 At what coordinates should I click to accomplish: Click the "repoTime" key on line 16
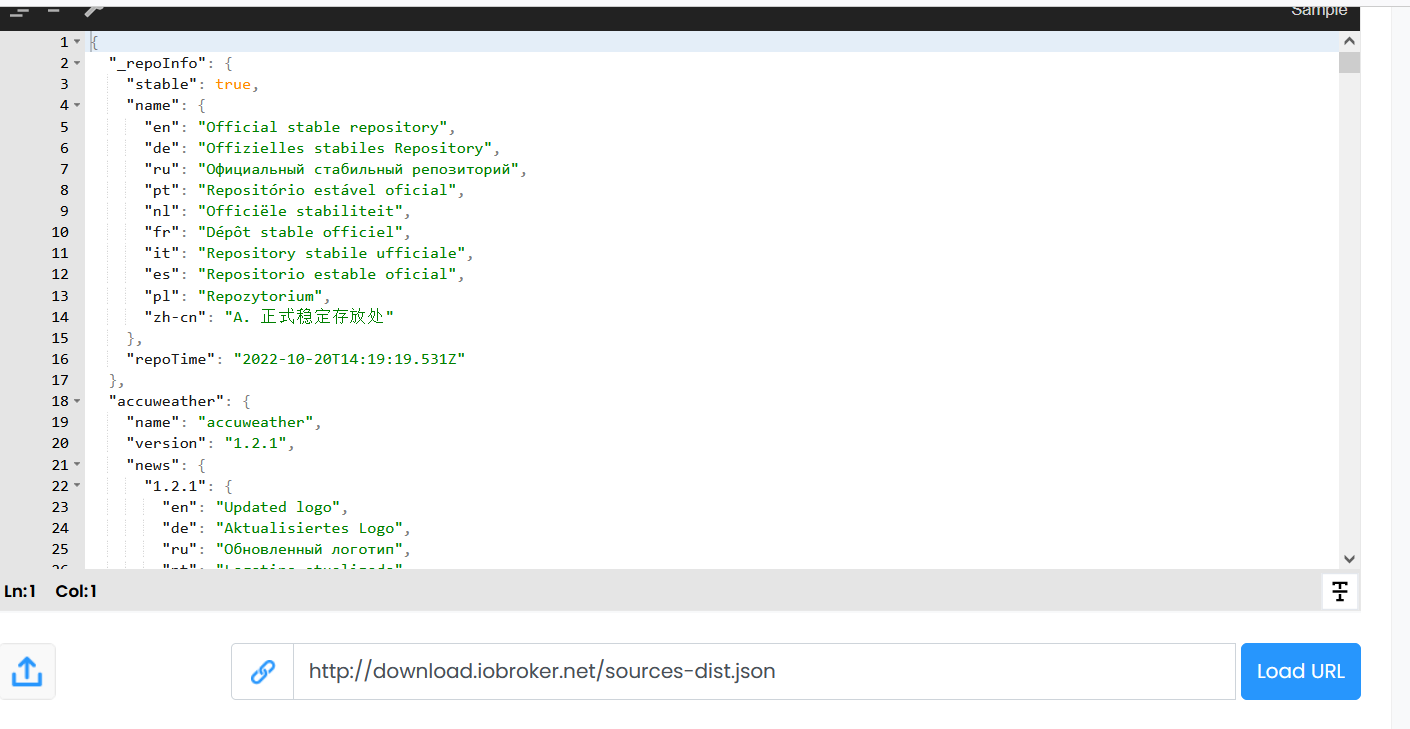(171, 359)
